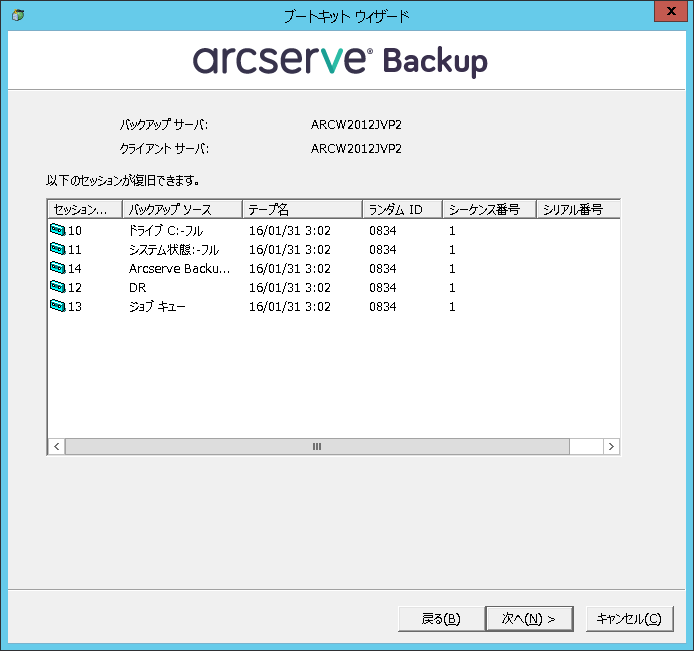Click backup server name next to バックアップ サーバ
694x651 pixels.
[x=356, y=125]
